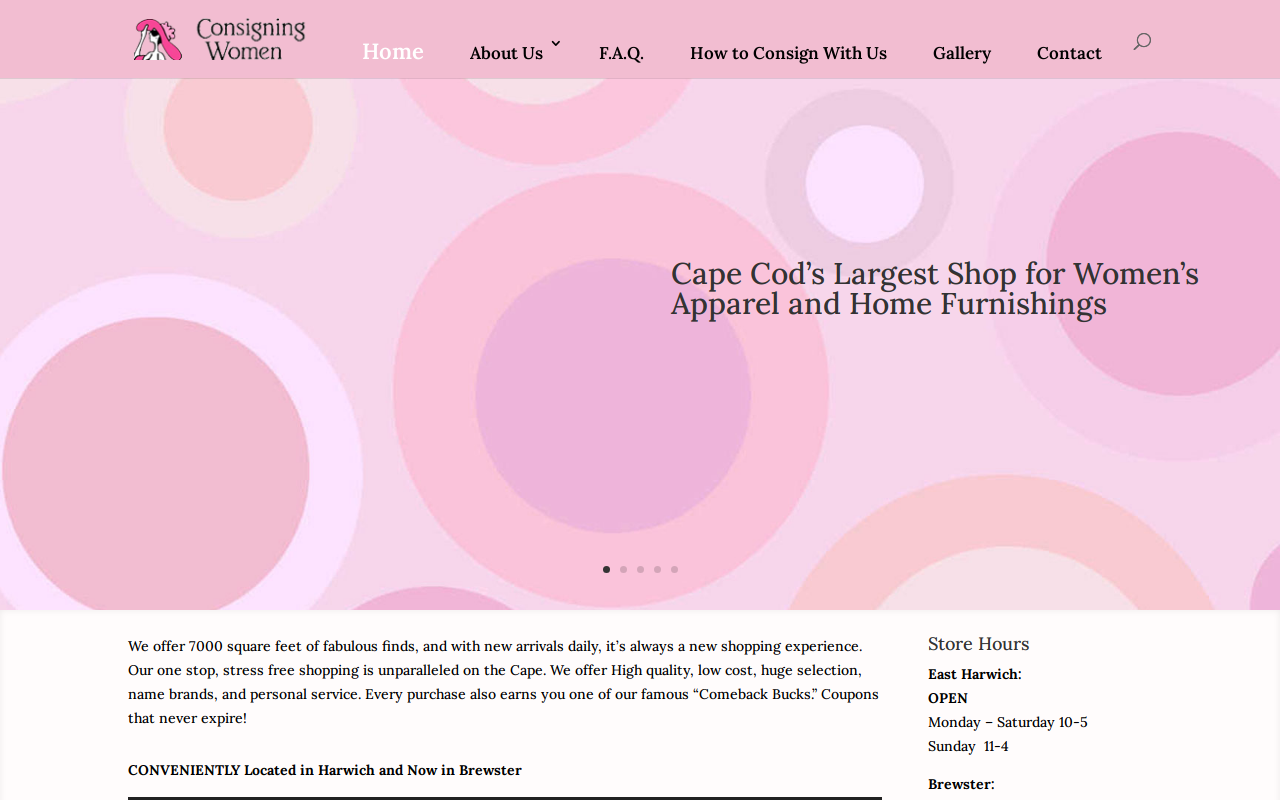The image size is (1280, 800).
Task: Click the Brewster: location label
Action: click(x=961, y=784)
